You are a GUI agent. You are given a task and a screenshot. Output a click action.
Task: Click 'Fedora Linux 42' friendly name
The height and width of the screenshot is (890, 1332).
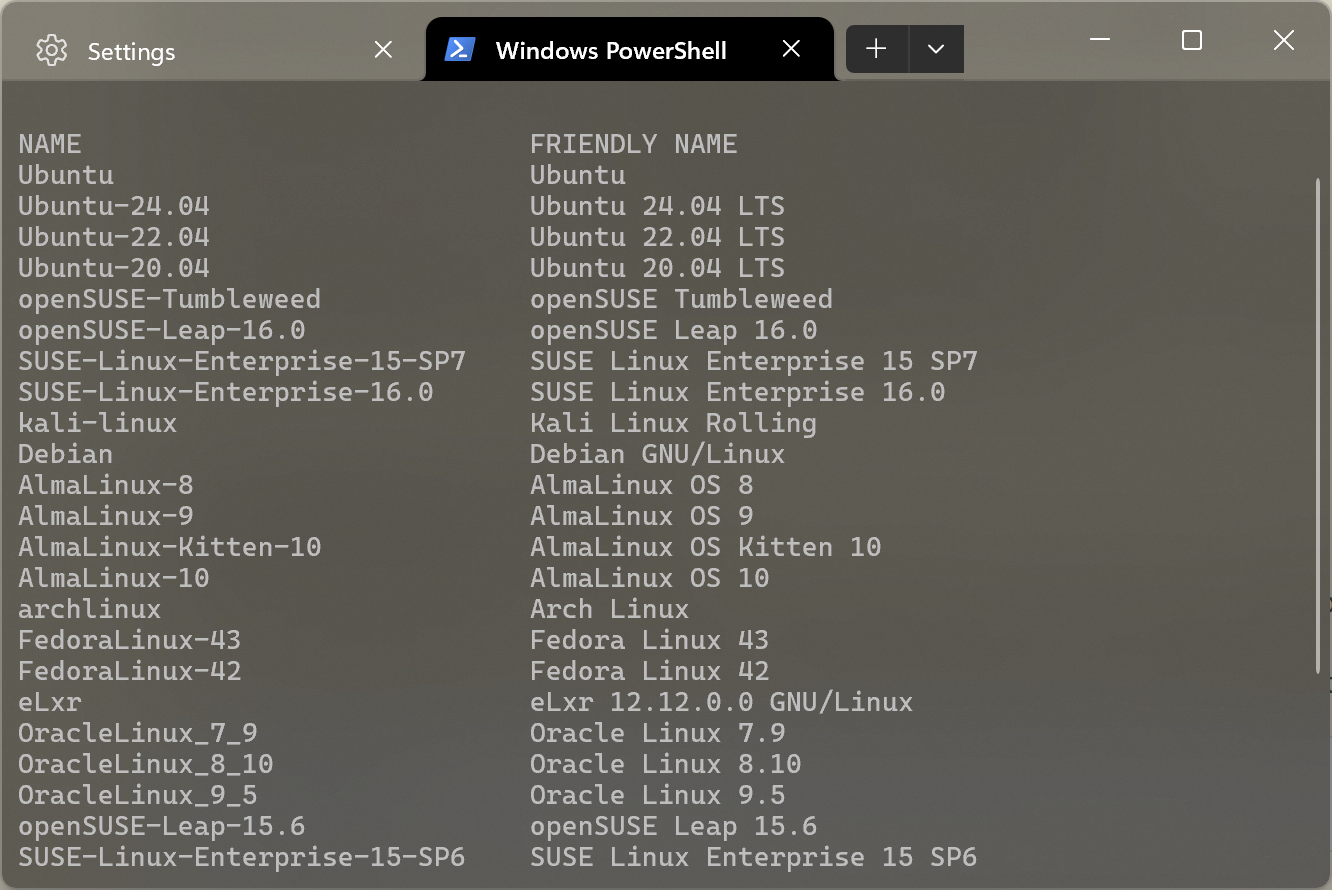coord(650,671)
